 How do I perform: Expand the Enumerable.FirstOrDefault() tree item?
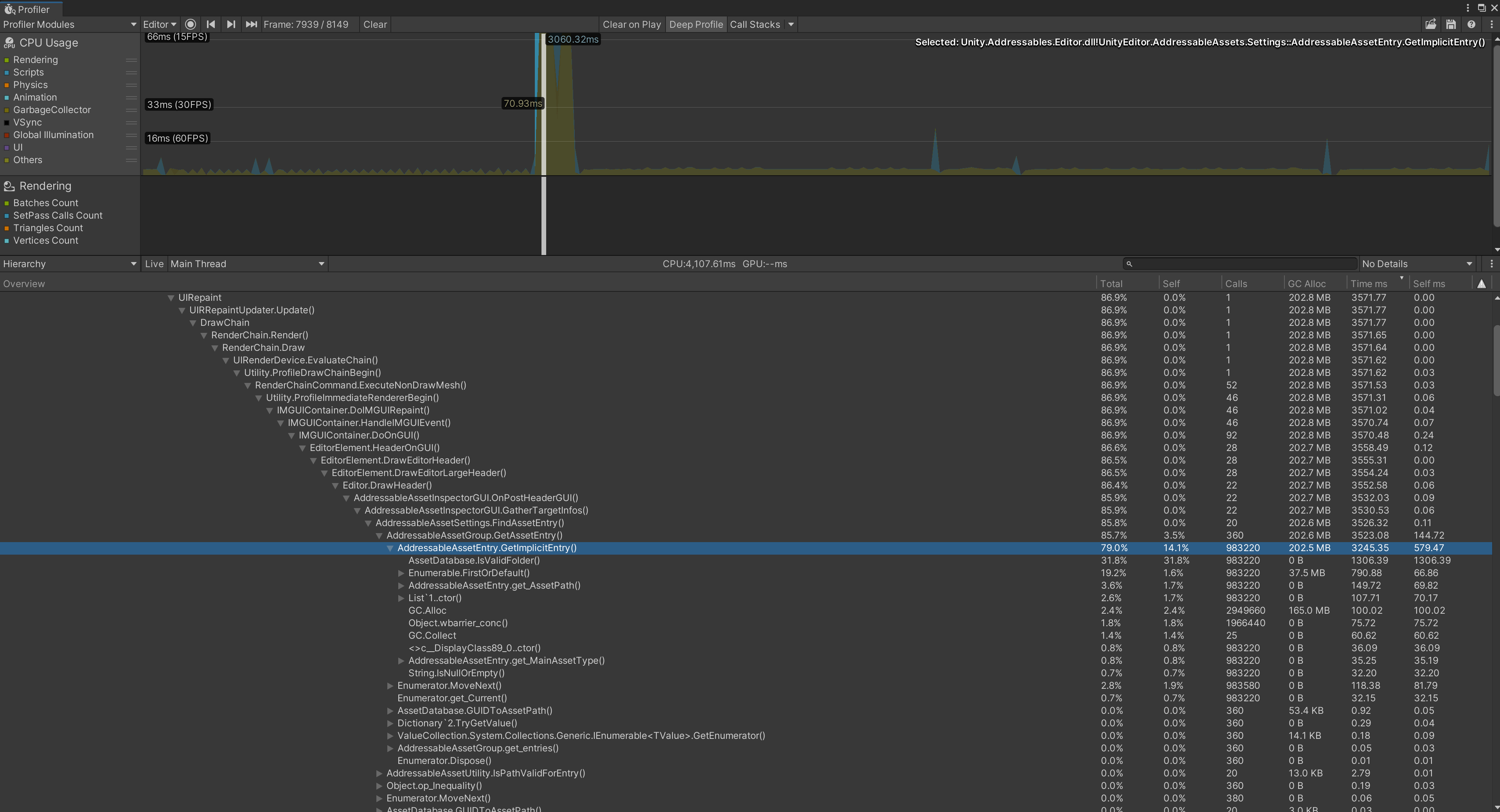[401, 573]
